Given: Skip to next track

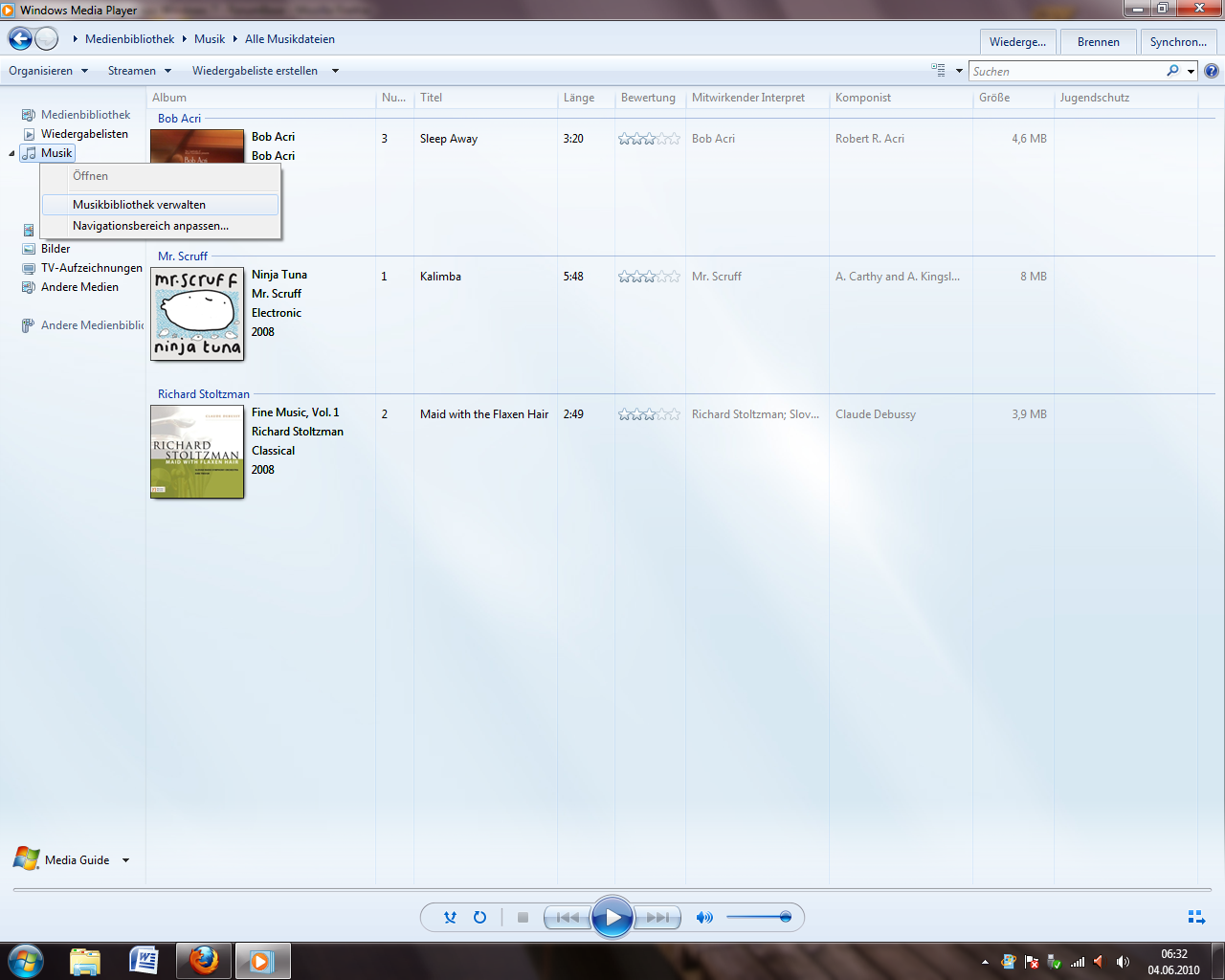Looking at the screenshot, I should point(657,917).
